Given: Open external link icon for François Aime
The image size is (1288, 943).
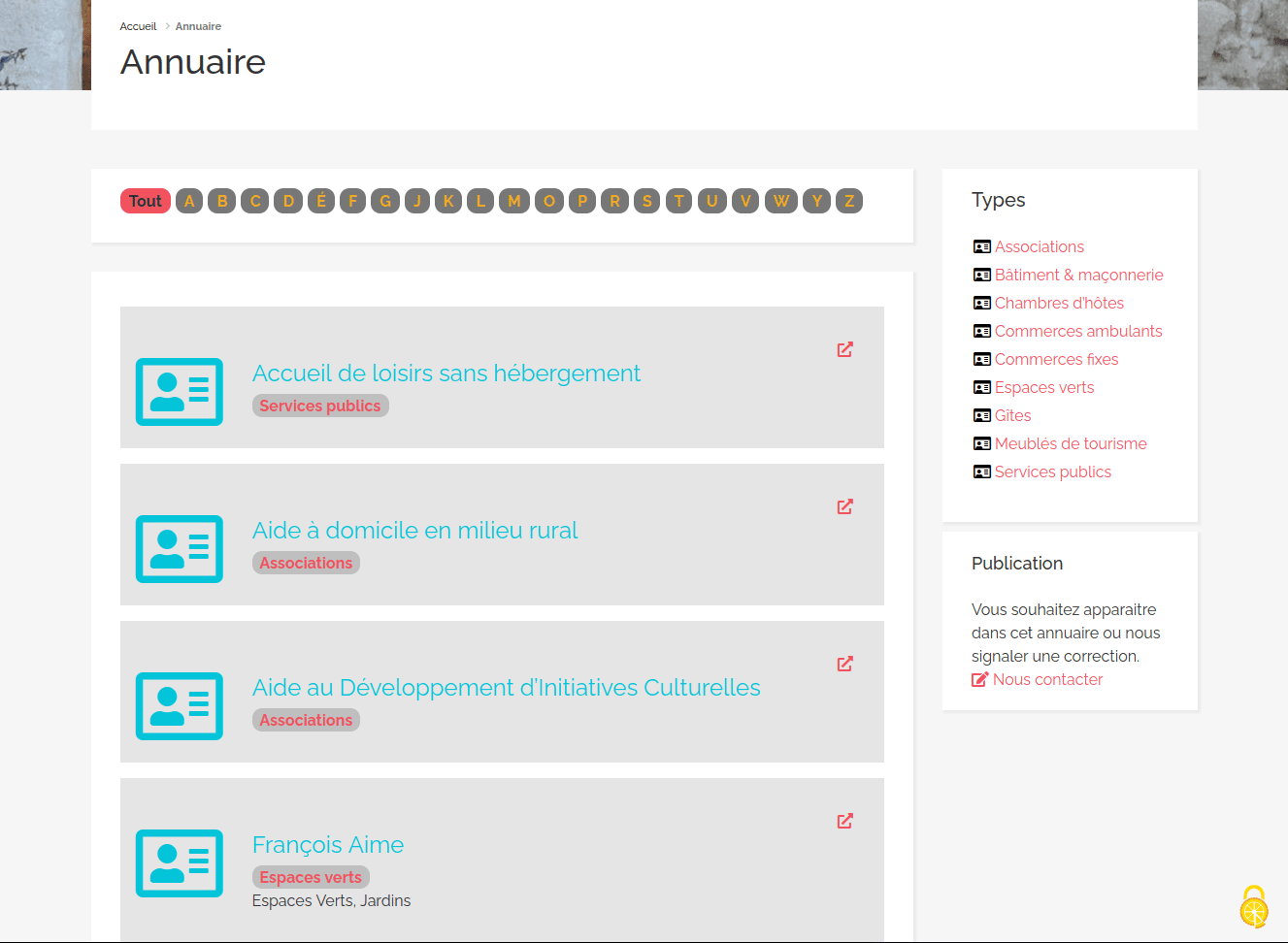Looking at the screenshot, I should [844, 821].
